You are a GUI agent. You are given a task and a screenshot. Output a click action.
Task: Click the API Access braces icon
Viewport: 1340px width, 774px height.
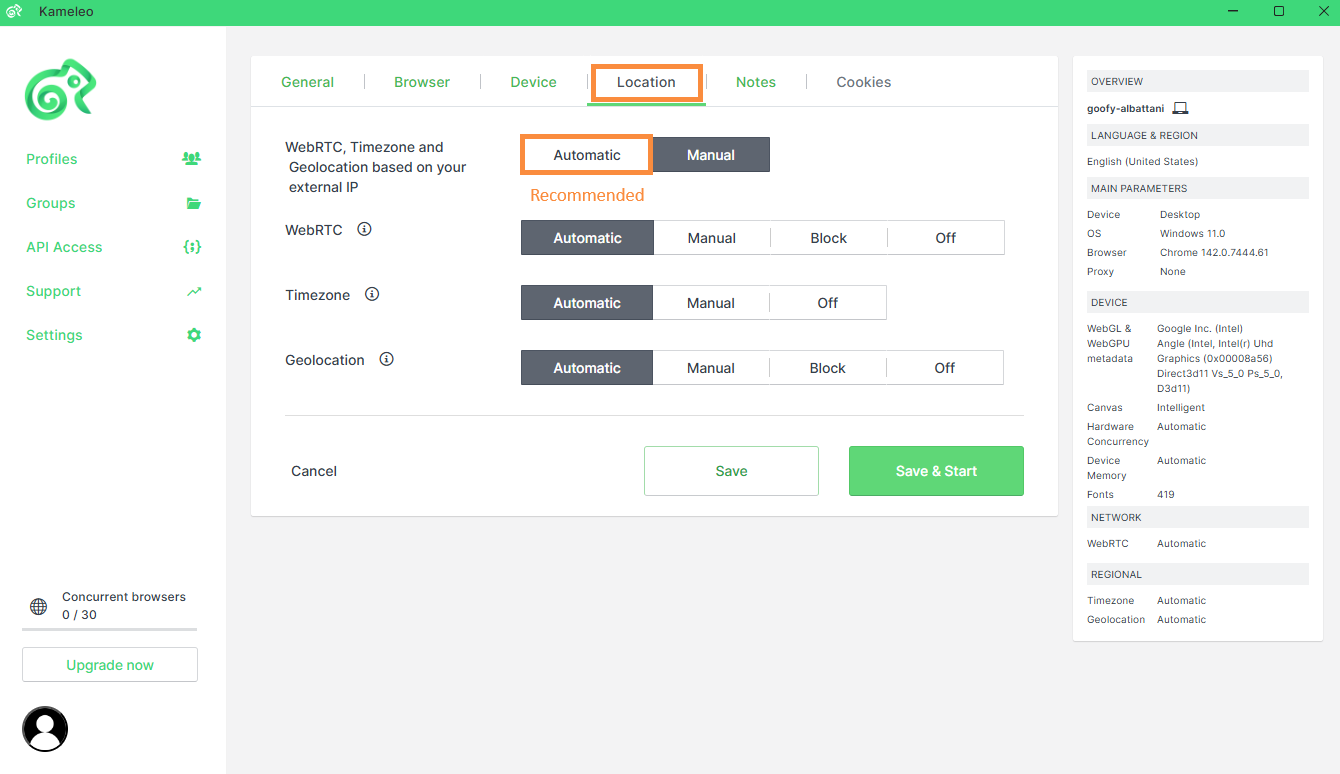tap(193, 247)
